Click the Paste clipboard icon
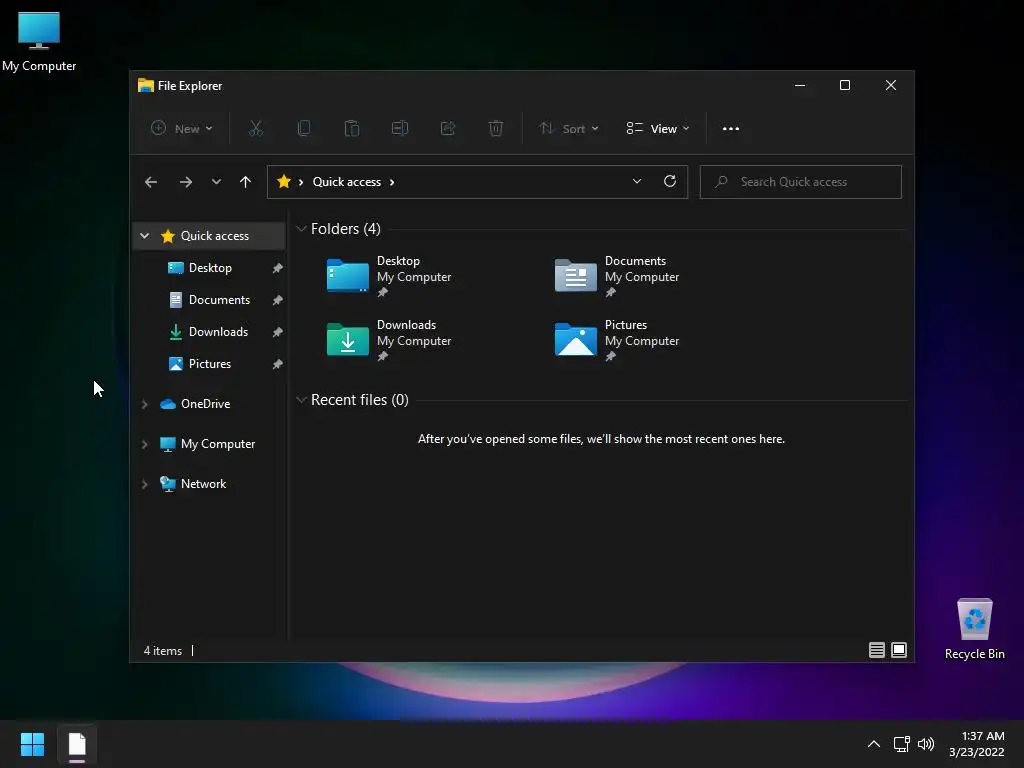The height and width of the screenshot is (768, 1024). coord(352,129)
